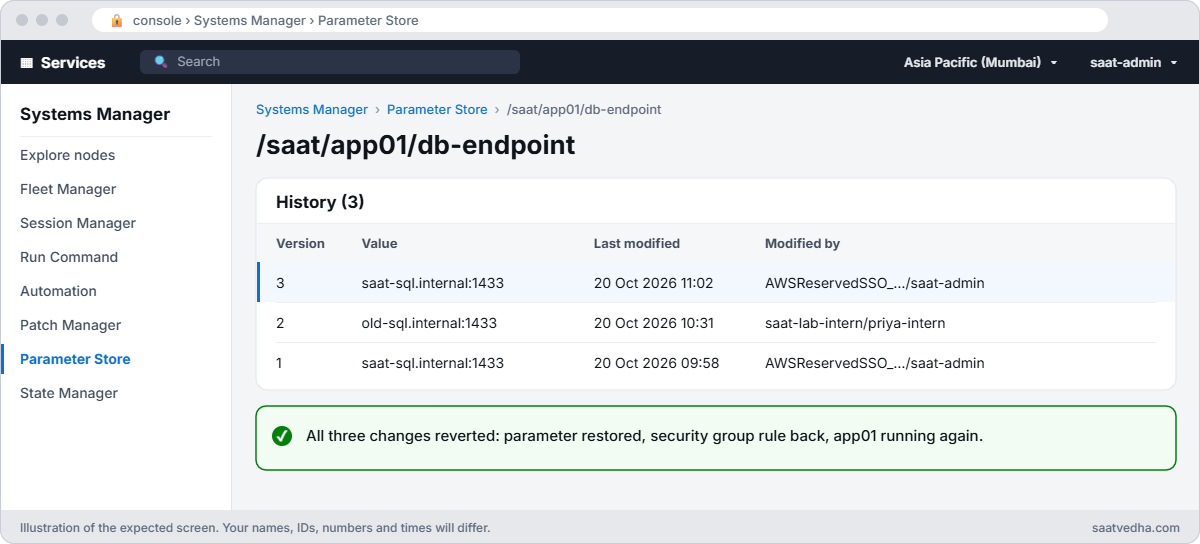Viewport: 1200px width, 544px height.
Task: Open Session Manager in sidebar
Action: 78,223
